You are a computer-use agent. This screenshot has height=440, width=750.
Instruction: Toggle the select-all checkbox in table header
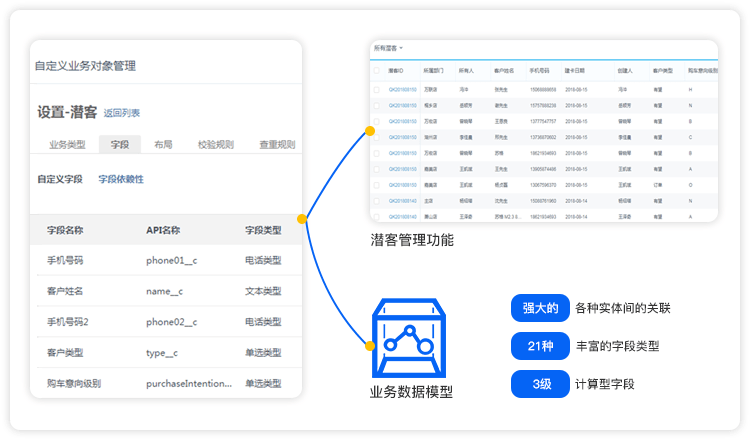tap(377, 72)
